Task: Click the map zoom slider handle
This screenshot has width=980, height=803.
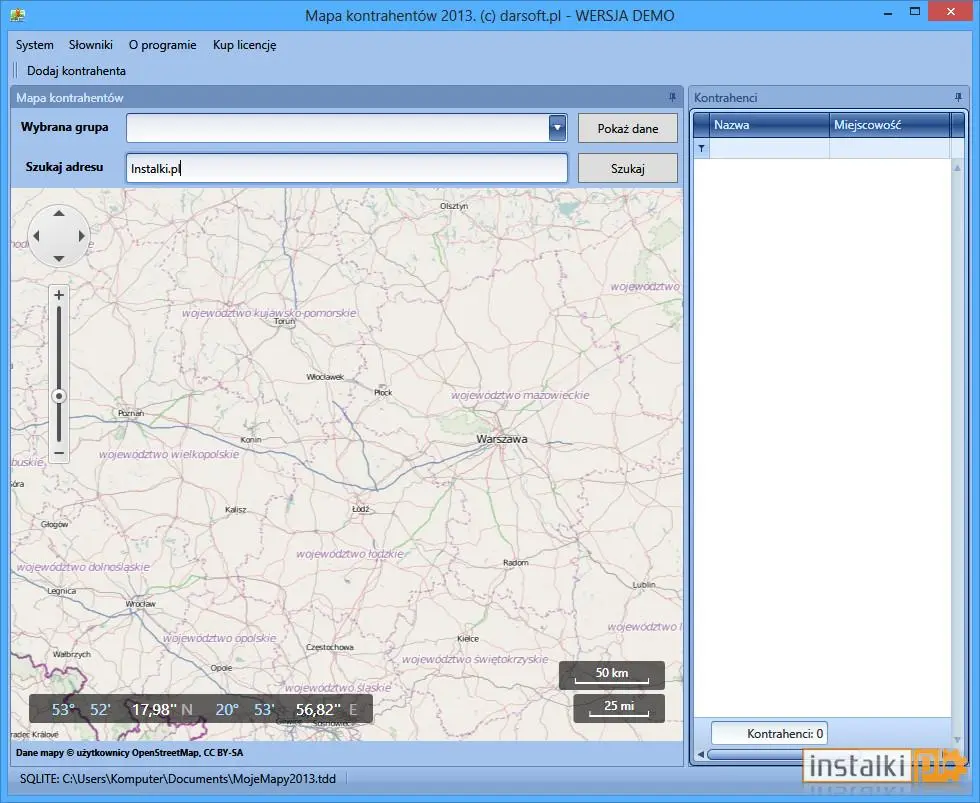Action: [59, 396]
